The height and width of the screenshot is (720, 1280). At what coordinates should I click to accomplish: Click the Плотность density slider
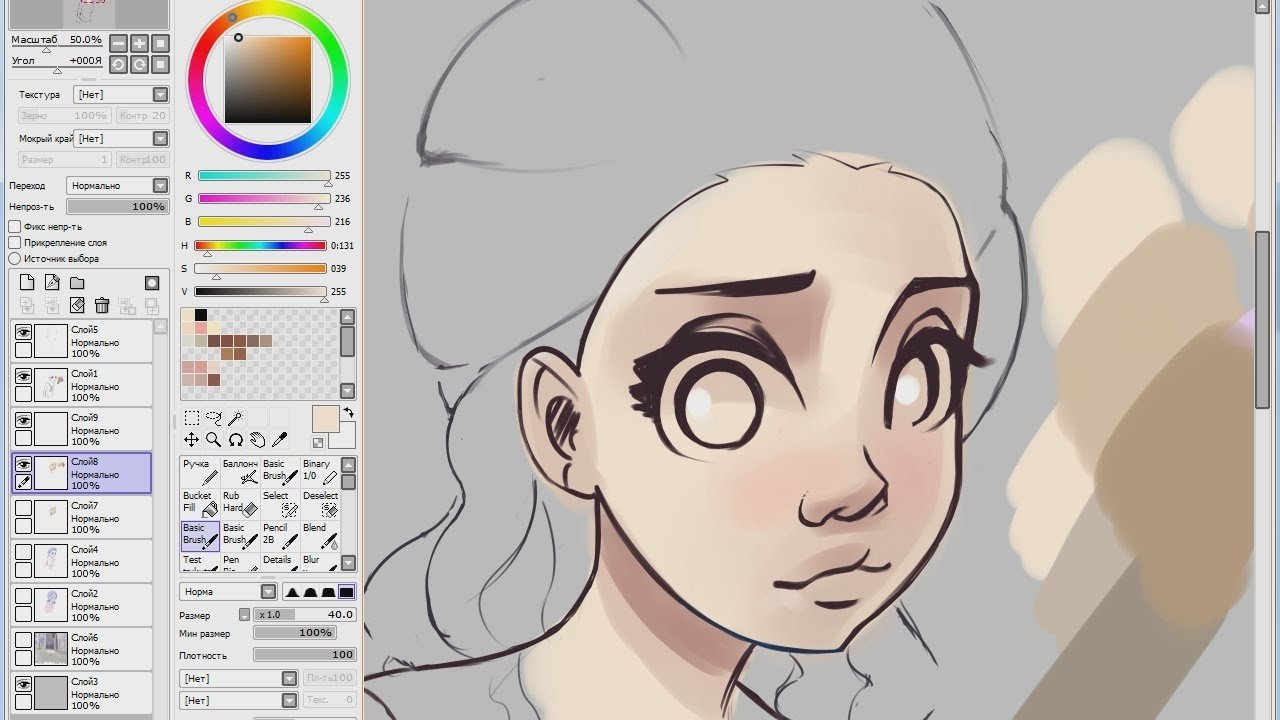click(x=304, y=655)
